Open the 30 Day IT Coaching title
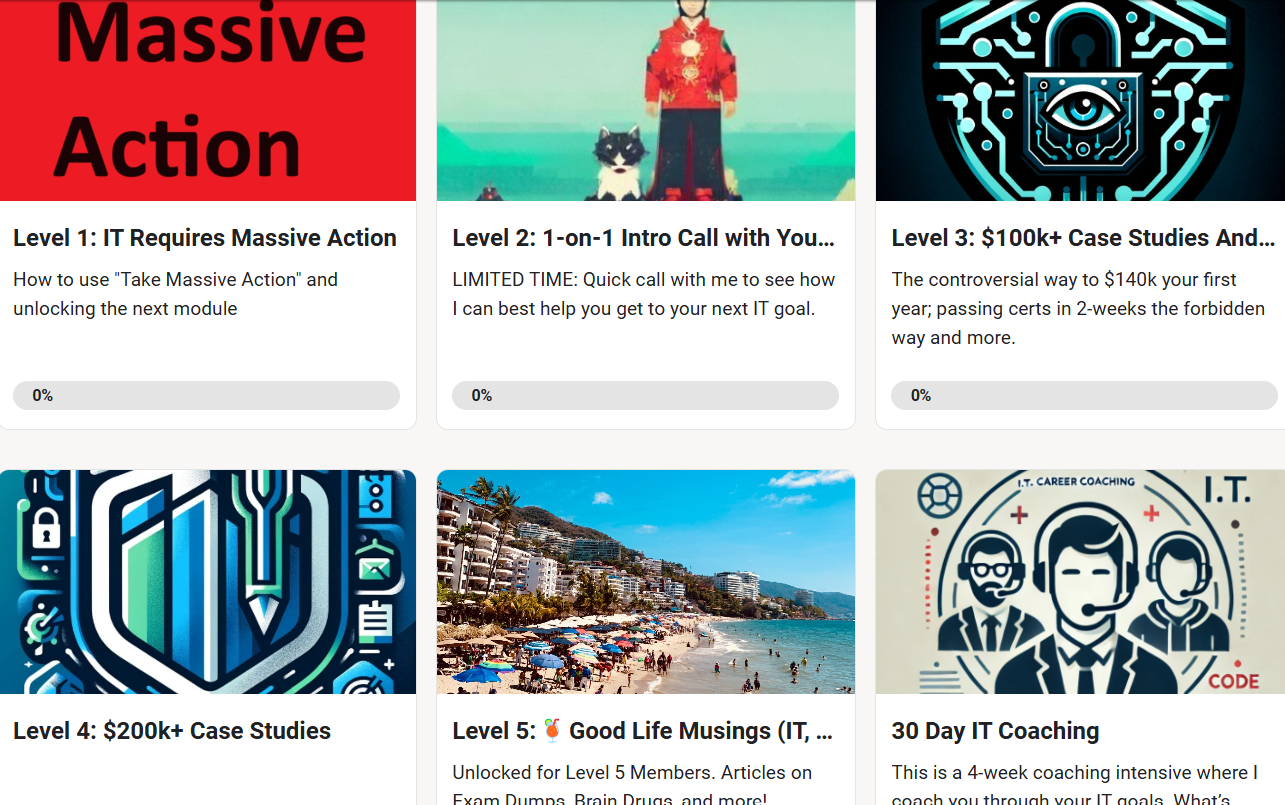This screenshot has width=1285, height=805. click(995, 731)
